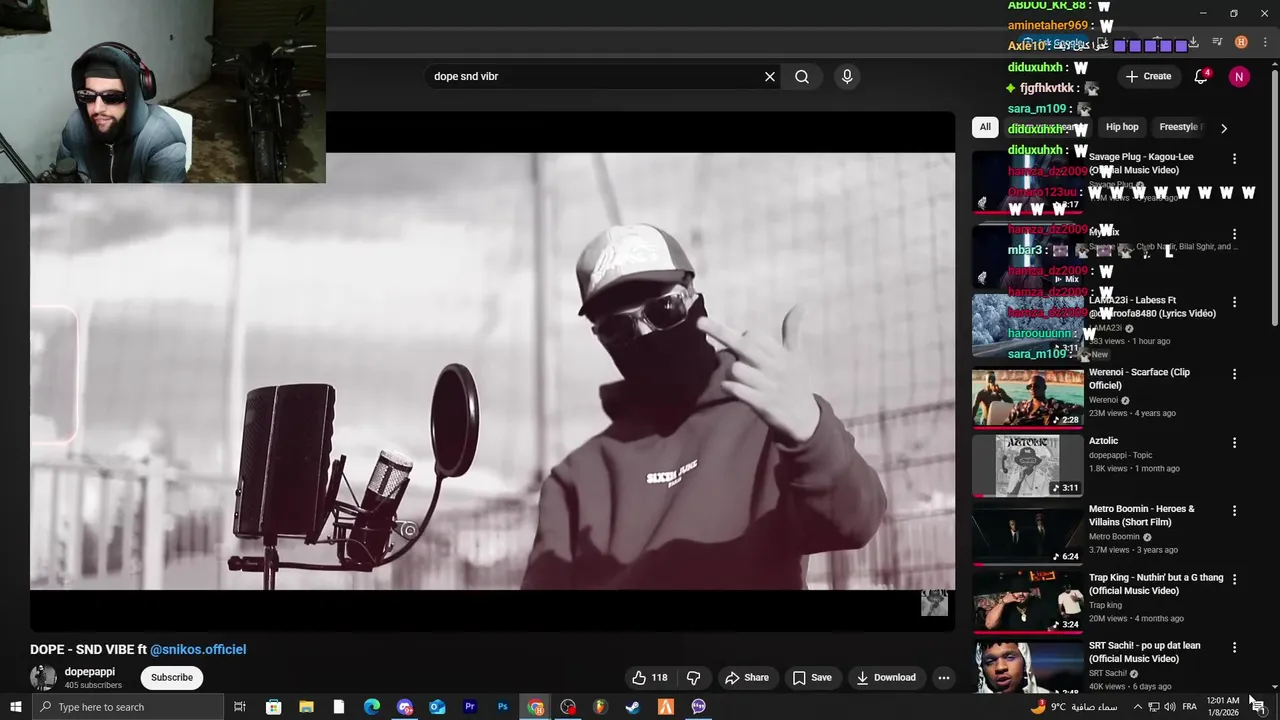
Task: Clear the YouTube search box with X
Action: coord(770,77)
